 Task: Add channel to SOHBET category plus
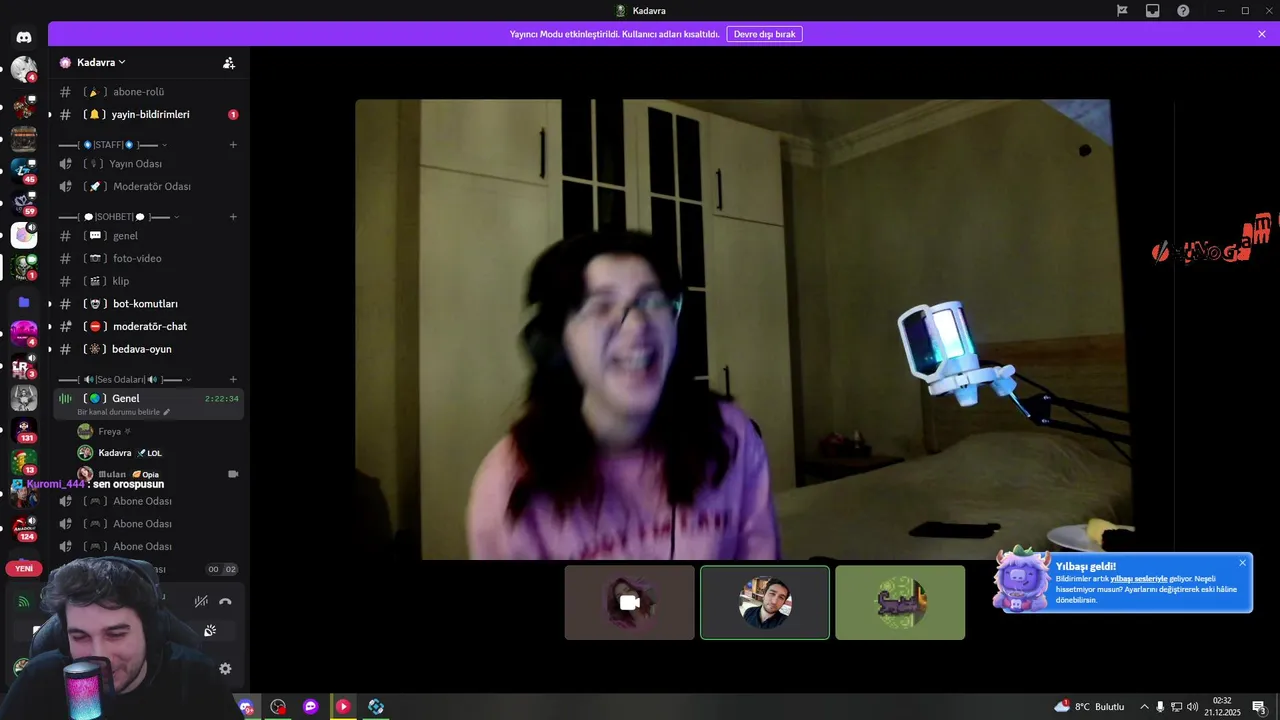[233, 217]
